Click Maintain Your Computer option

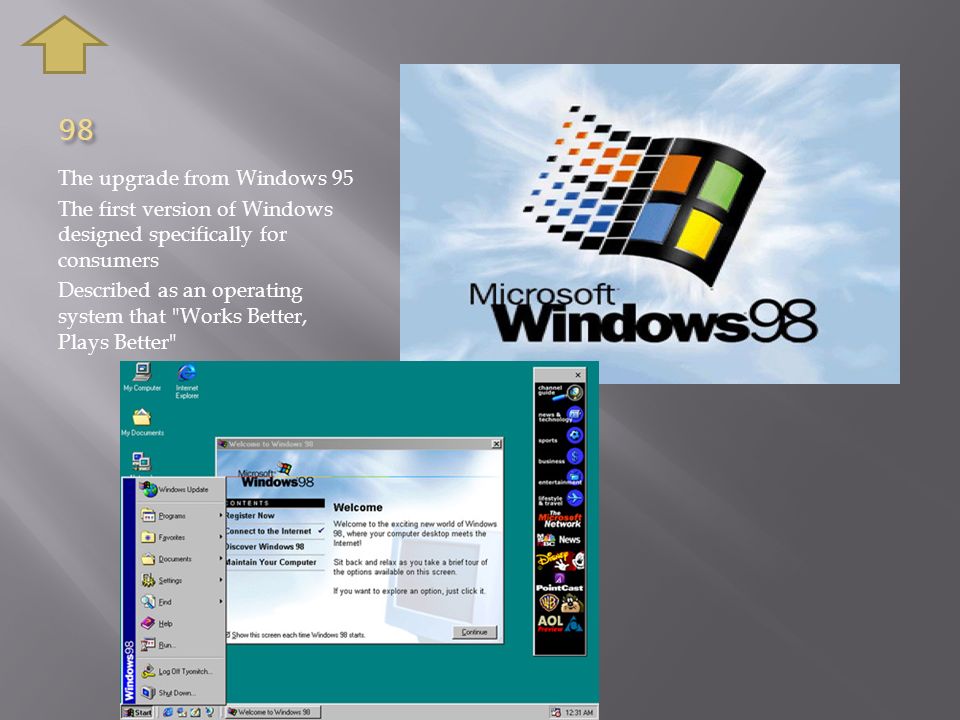271,561
